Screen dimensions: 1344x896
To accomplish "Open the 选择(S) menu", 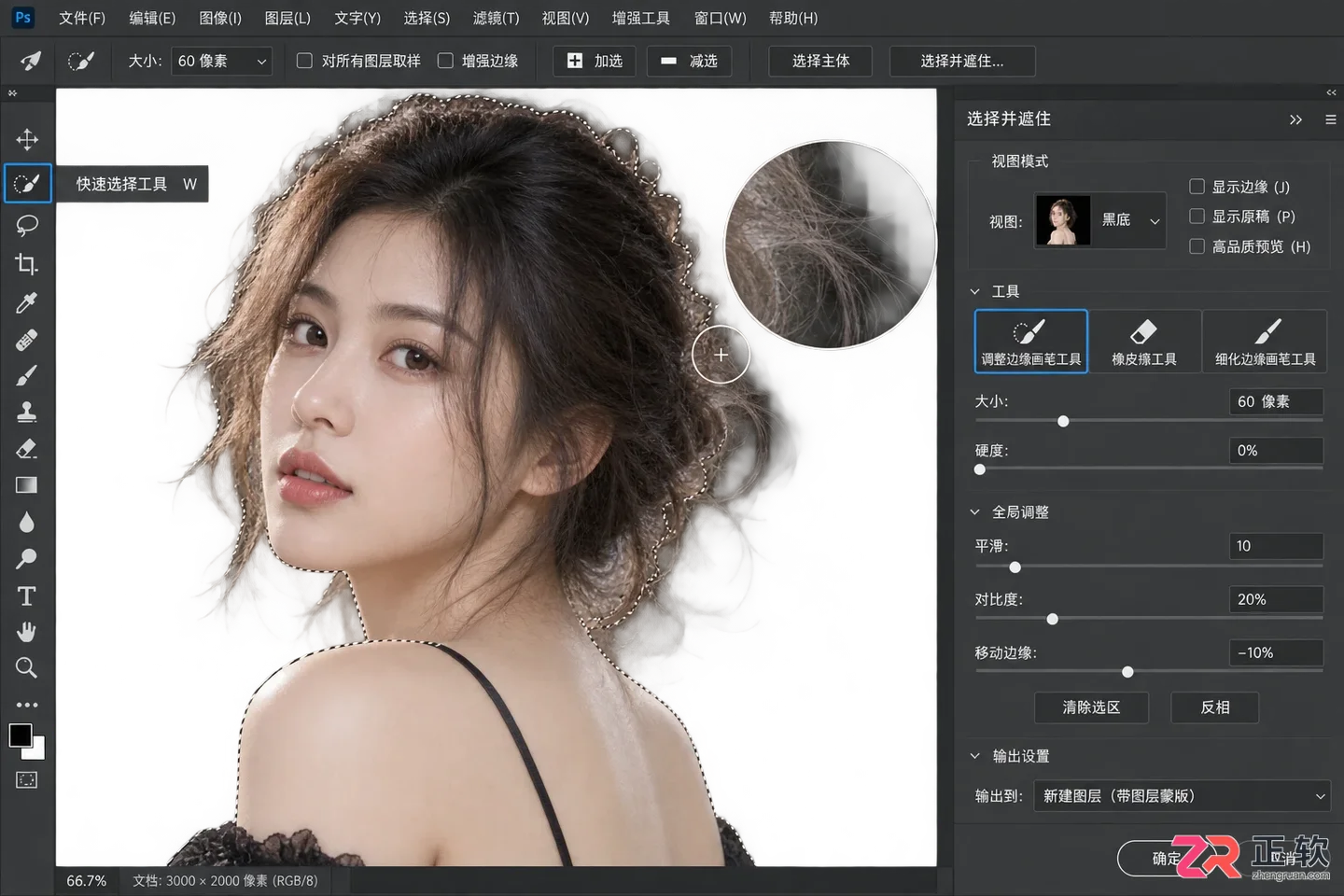I will coord(427,18).
